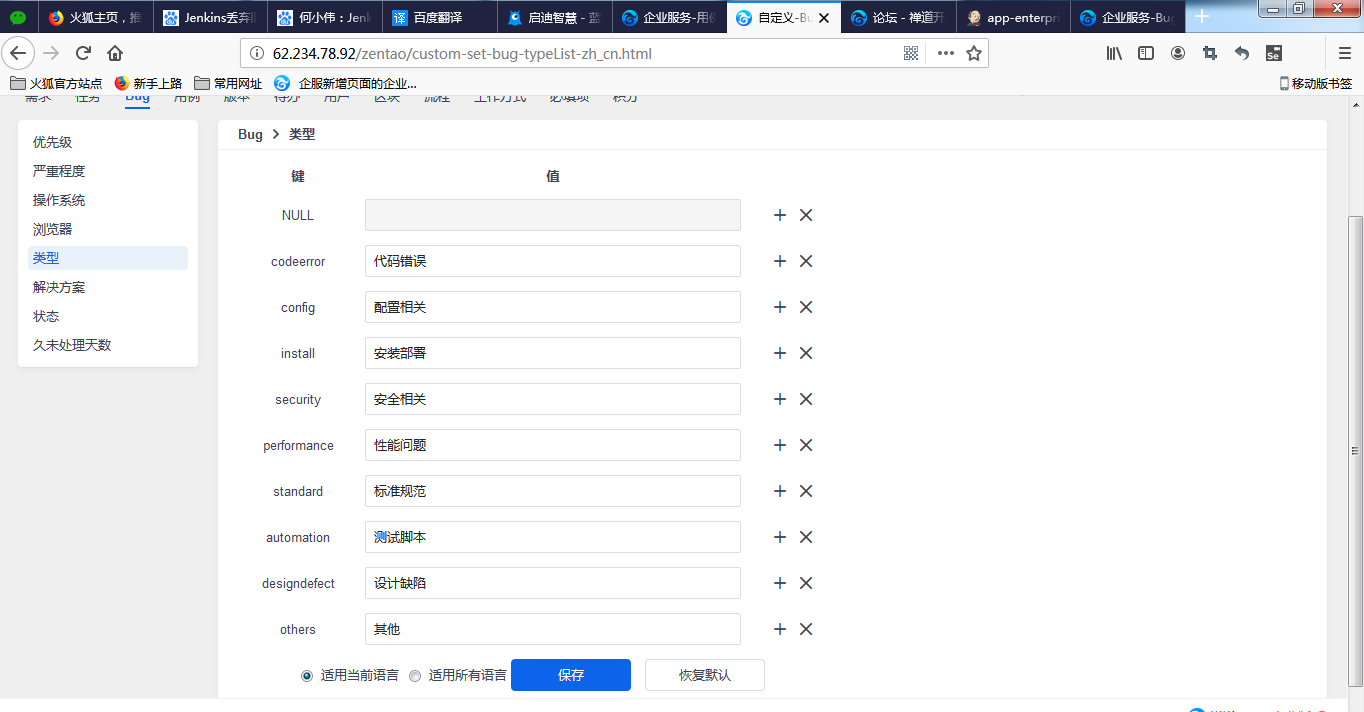Screen dimensions: 1364x712
Task: Open the Firefox hamburger menu
Action: tap(1345, 53)
